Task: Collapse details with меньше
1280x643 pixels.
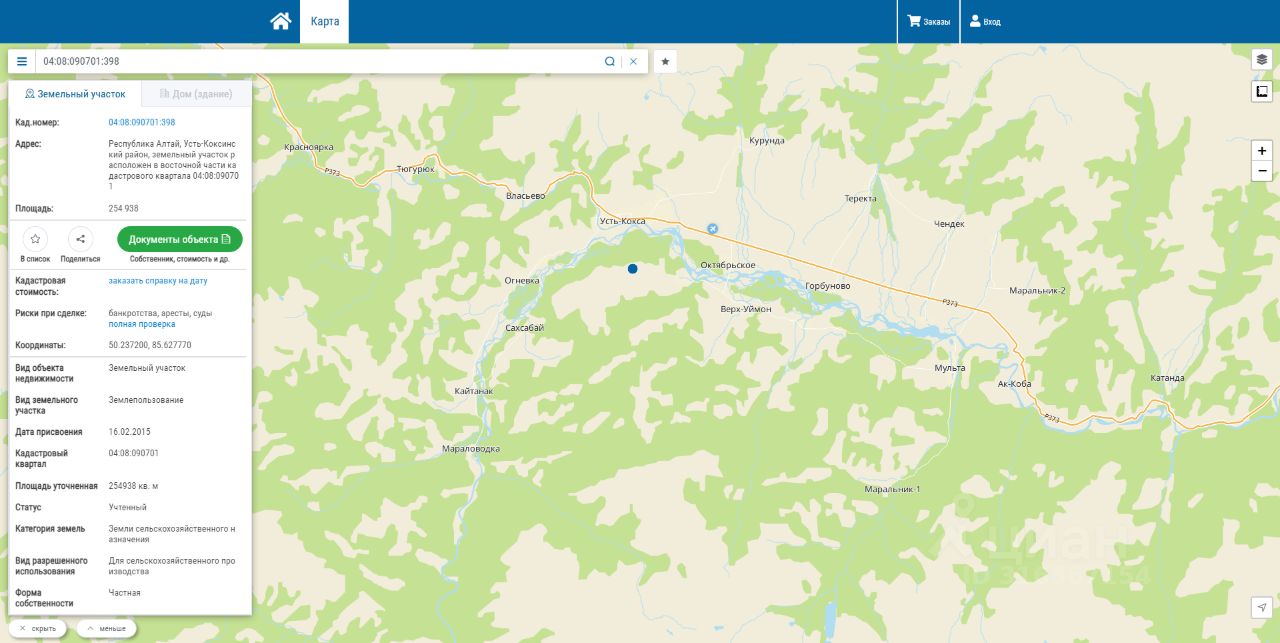Action: (x=106, y=629)
